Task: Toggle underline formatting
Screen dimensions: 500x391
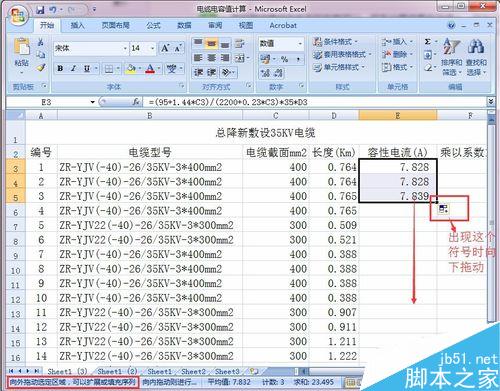Action: [x=87, y=69]
